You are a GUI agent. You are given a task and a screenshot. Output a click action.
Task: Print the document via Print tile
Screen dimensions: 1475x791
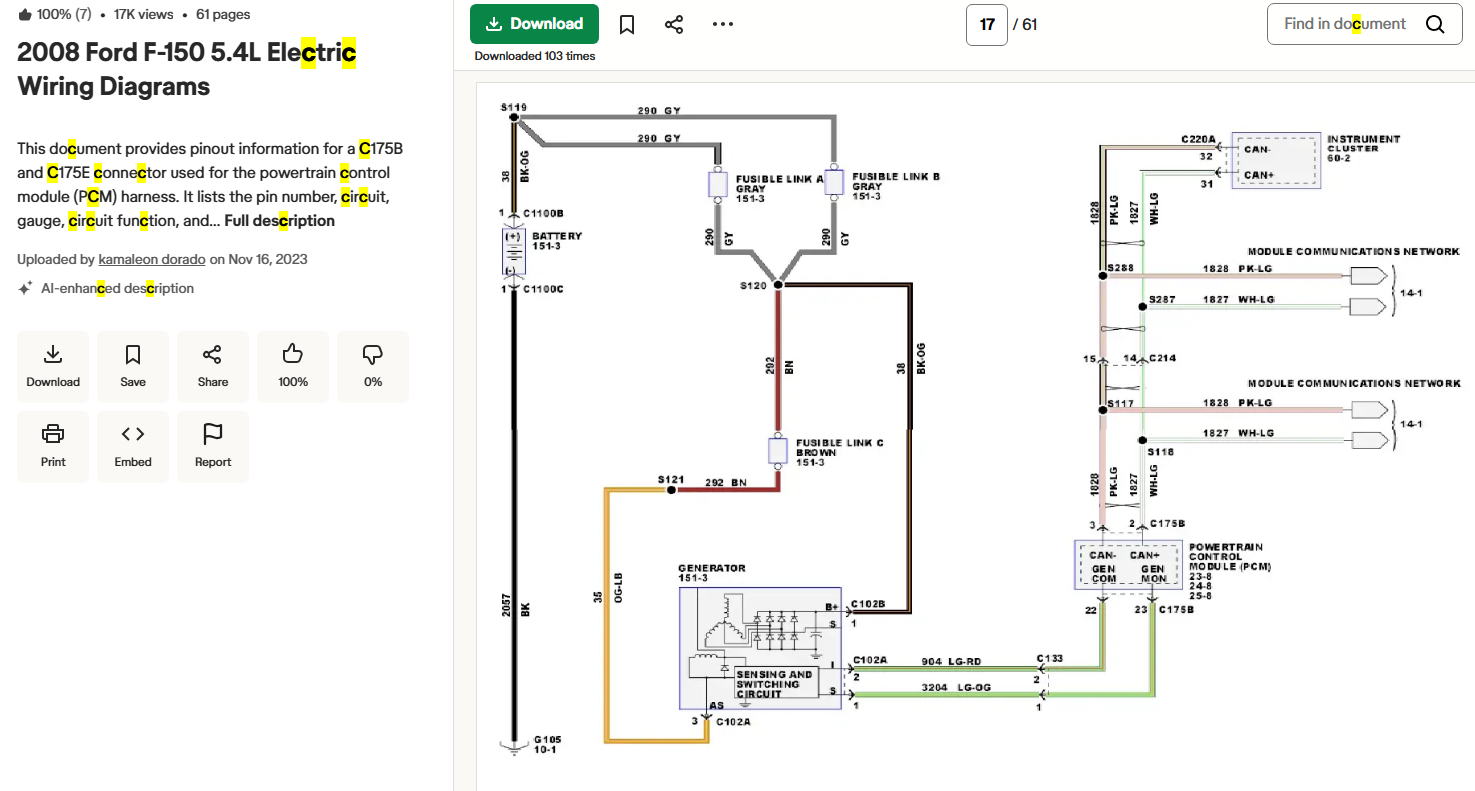(x=53, y=447)
